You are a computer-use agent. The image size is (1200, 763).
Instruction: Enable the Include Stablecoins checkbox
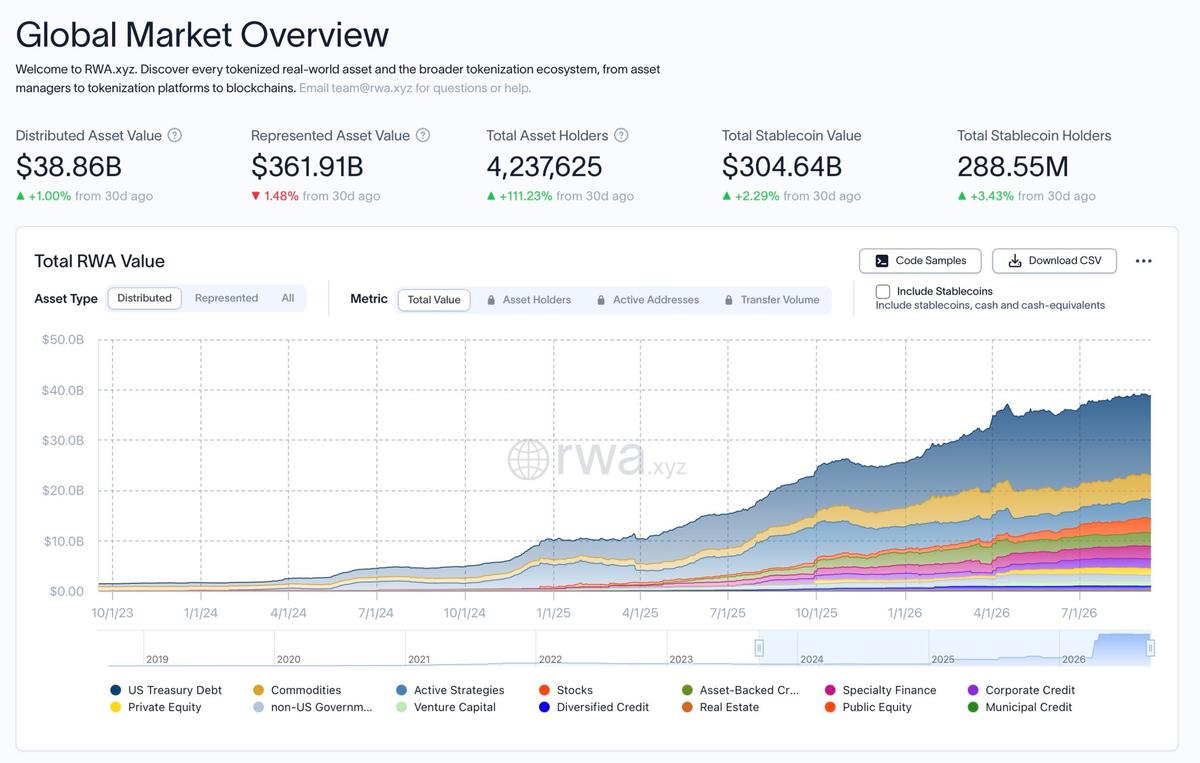coord(883,291)
